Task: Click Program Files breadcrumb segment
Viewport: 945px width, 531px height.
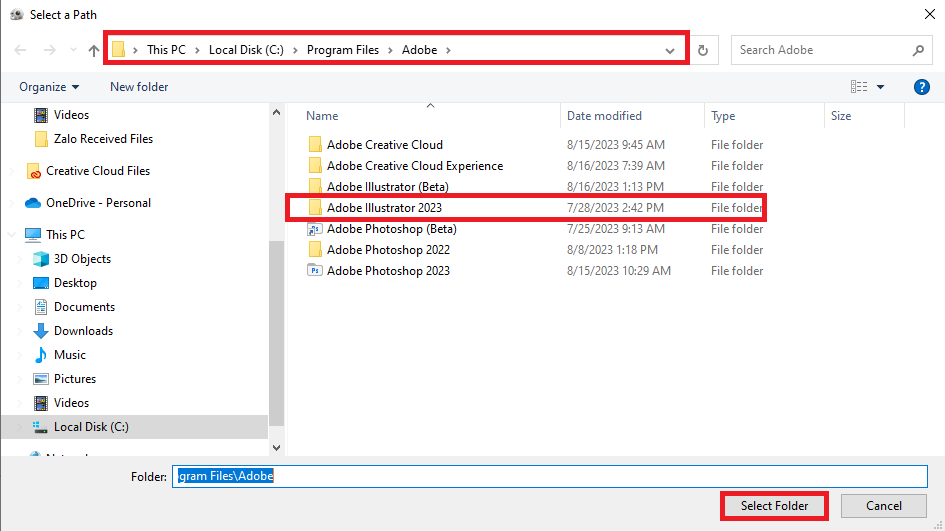Action: [343, 50]
